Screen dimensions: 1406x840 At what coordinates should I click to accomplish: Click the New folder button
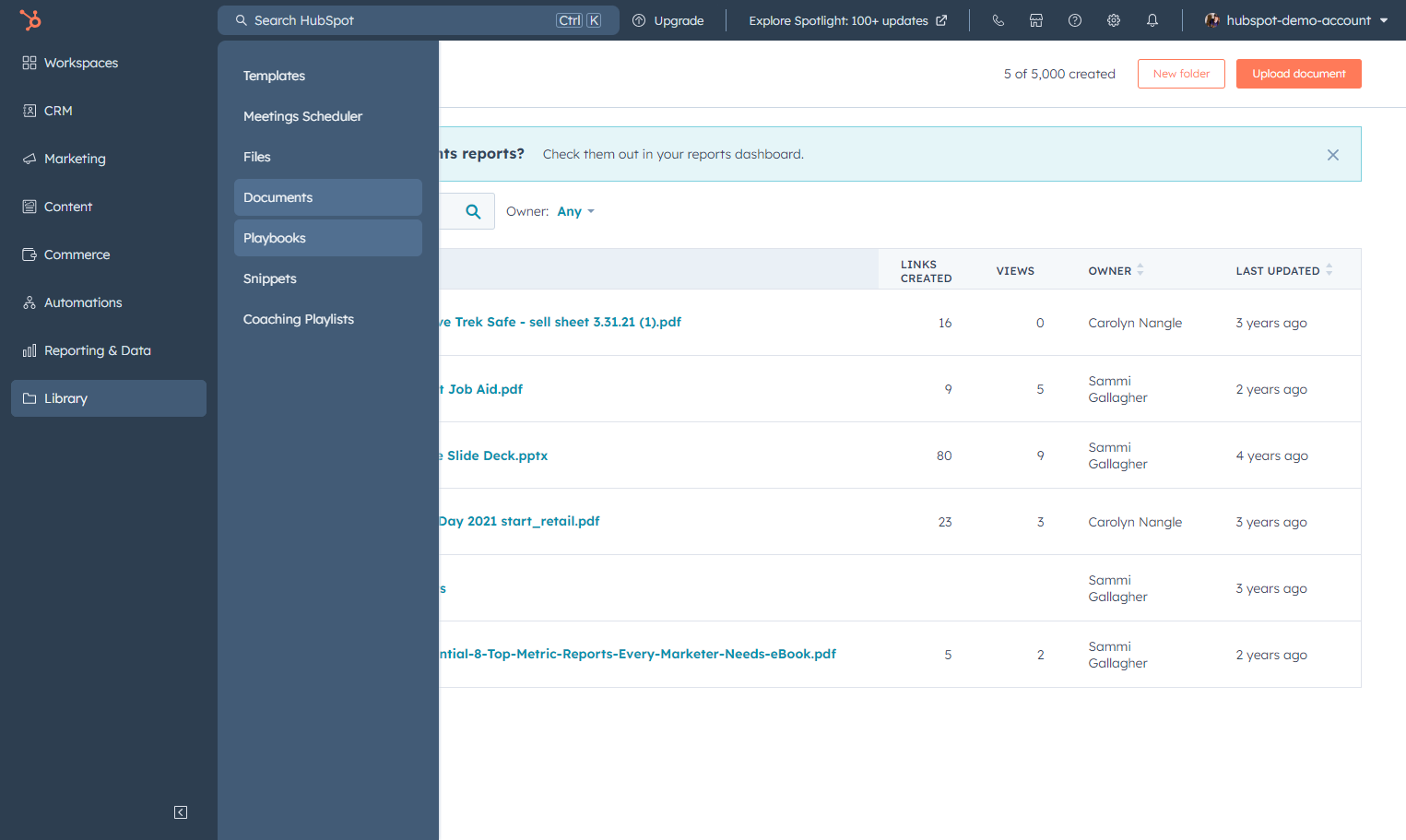pos(1181,74)
